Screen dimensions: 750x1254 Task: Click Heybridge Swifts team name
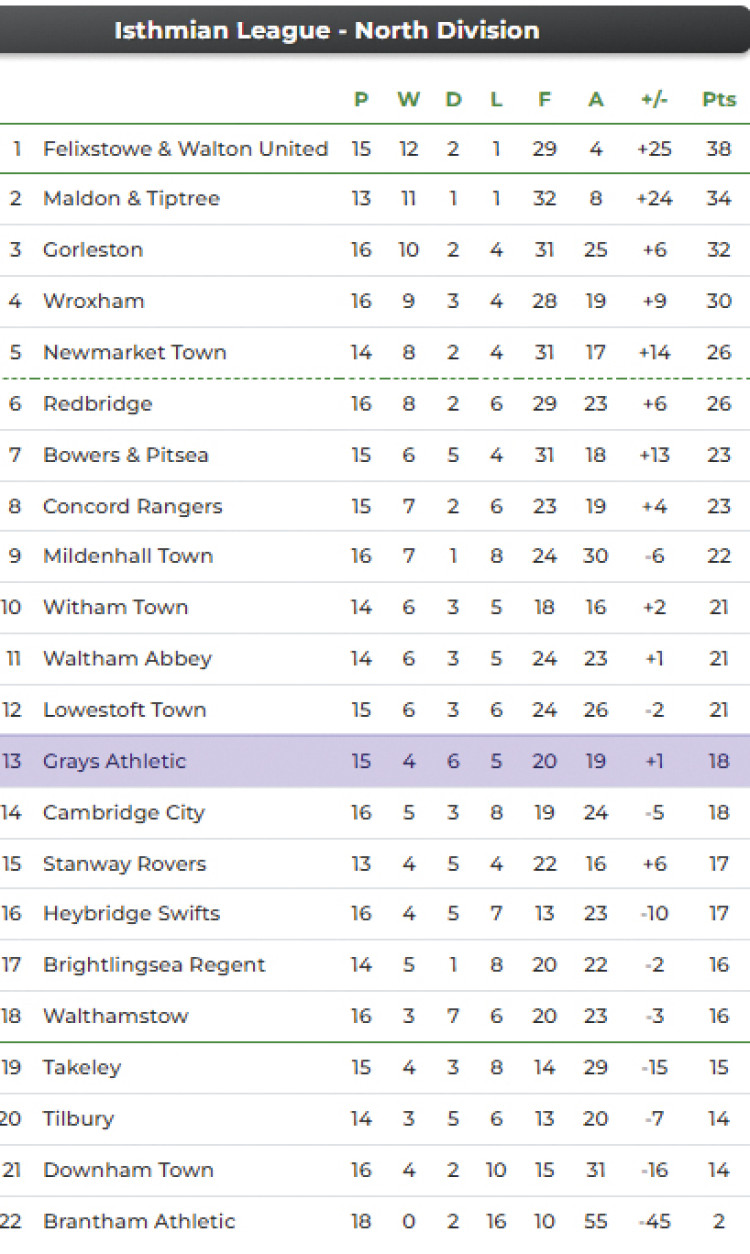[131, 914]
